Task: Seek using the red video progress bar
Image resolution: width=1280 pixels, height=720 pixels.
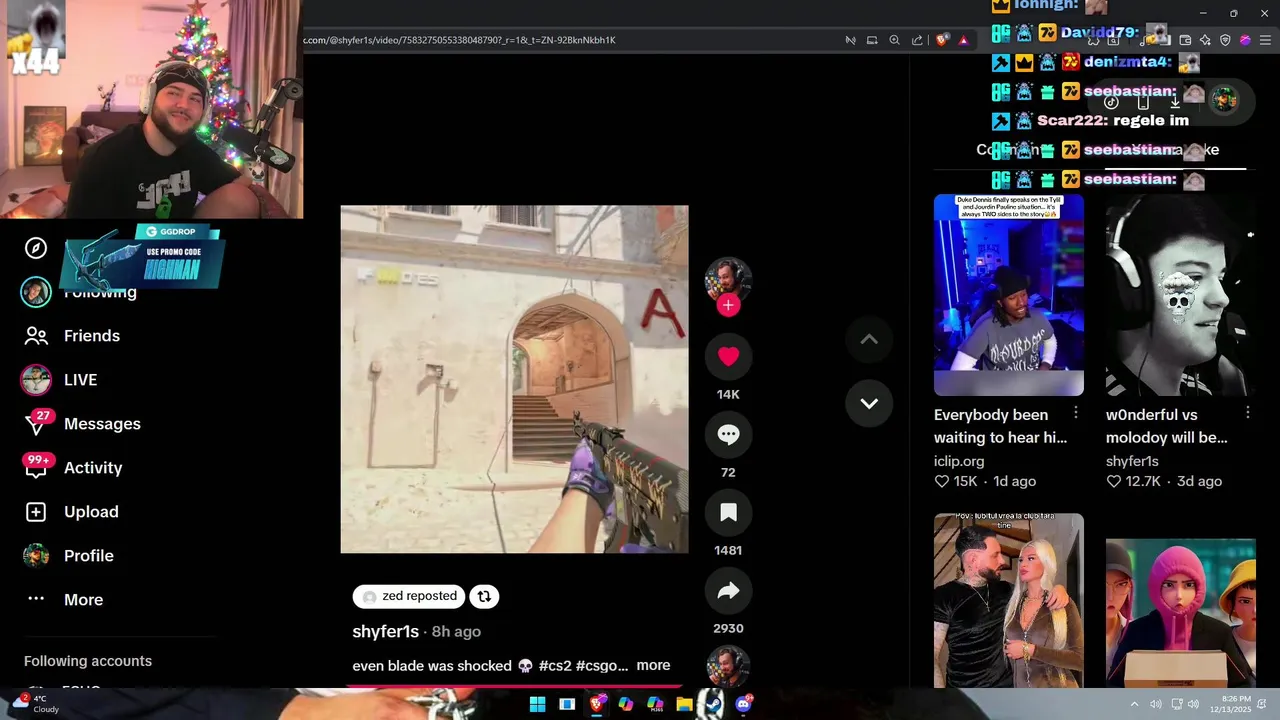Action: (514, 687)
